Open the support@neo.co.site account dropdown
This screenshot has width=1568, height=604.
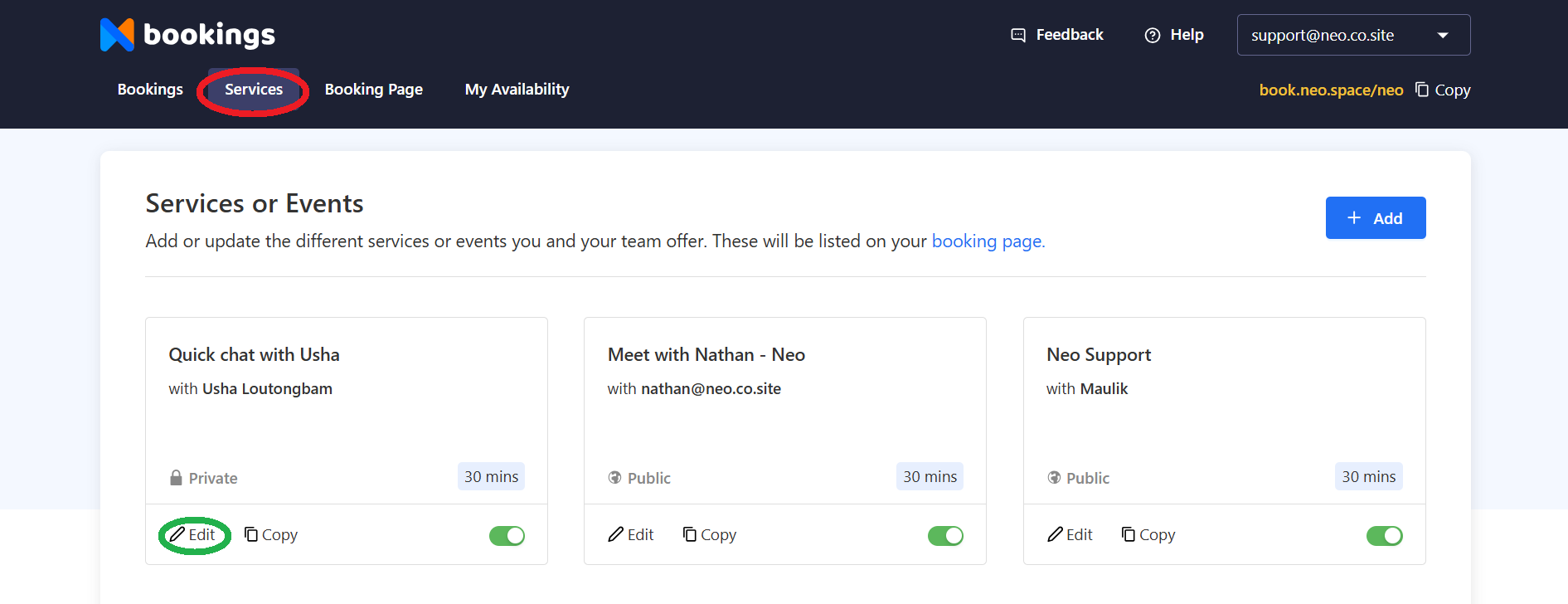[x=1353, y=35]
